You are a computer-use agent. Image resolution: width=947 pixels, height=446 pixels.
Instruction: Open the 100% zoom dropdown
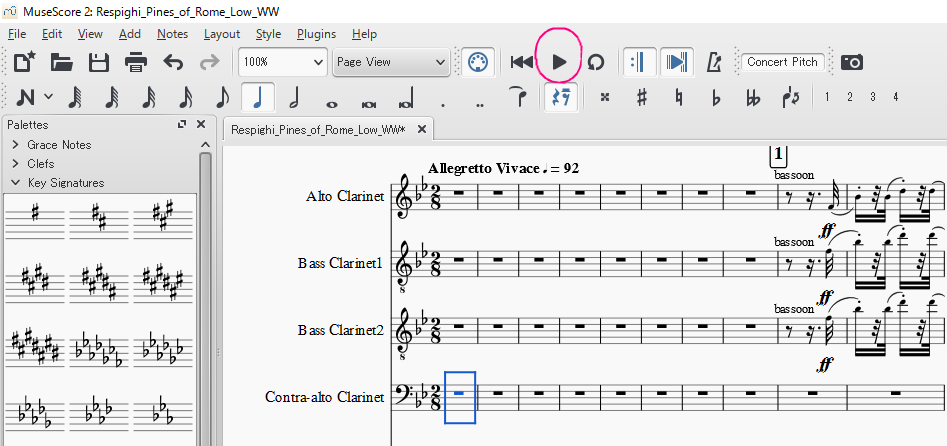coord(283,62)
